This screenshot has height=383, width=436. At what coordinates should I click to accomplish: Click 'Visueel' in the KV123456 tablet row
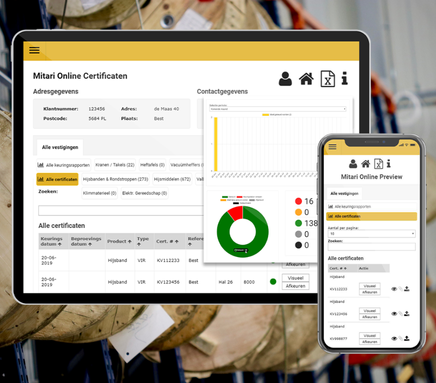point(295,278)
